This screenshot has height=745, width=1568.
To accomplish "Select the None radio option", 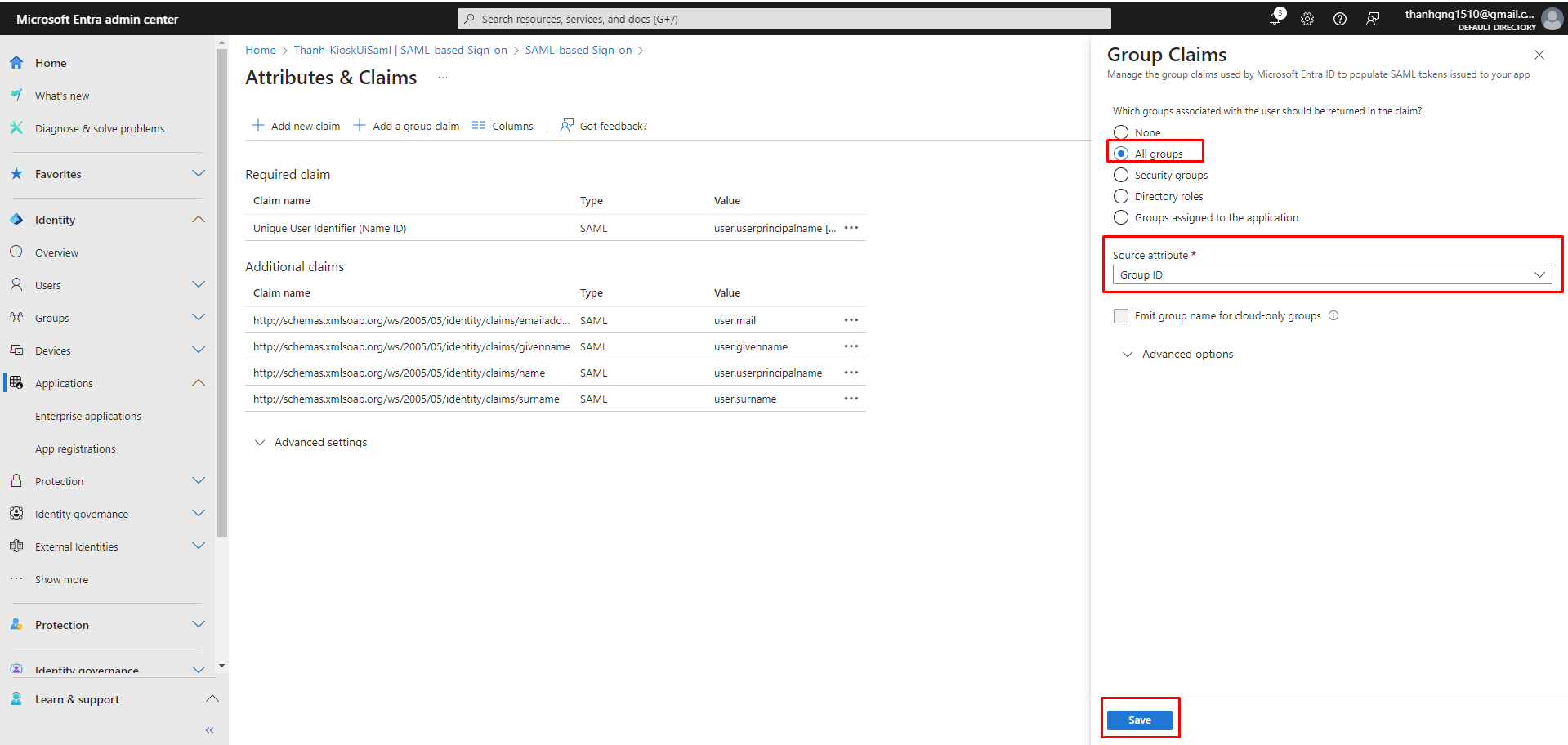I will point(1121,132).
